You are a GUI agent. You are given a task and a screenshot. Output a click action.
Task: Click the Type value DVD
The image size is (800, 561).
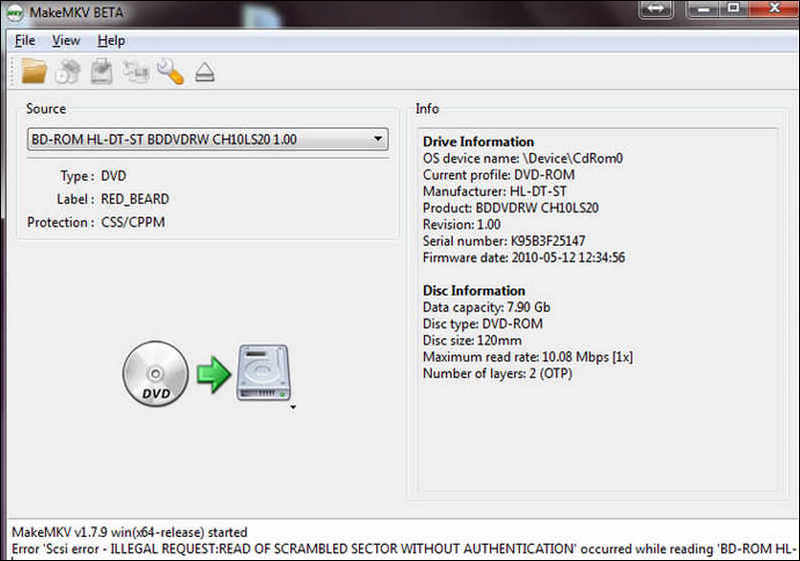tap(113, 176)
